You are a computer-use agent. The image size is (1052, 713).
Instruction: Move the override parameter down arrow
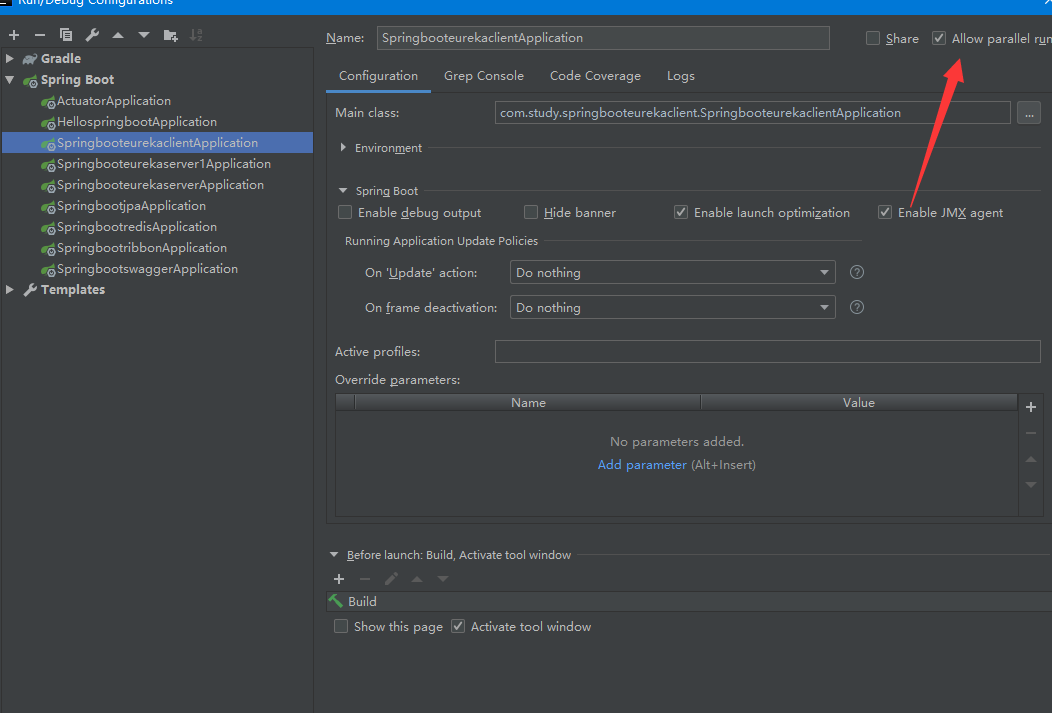click(x=1031, y=485)
